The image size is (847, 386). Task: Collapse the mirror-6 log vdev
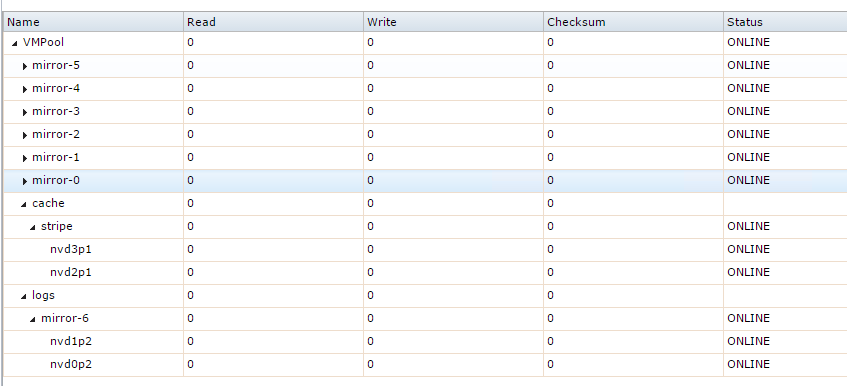(x=32, y=319)
